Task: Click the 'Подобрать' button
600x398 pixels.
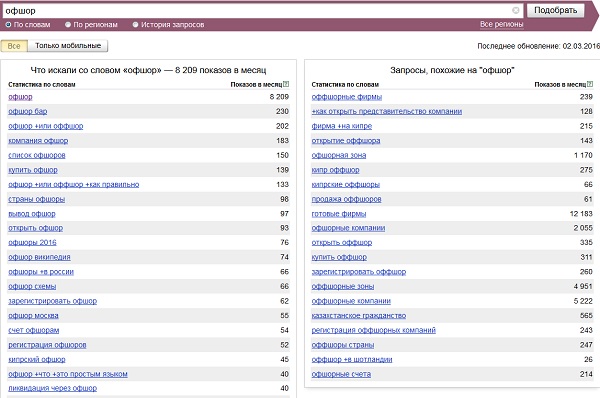Action: [555, 10]
